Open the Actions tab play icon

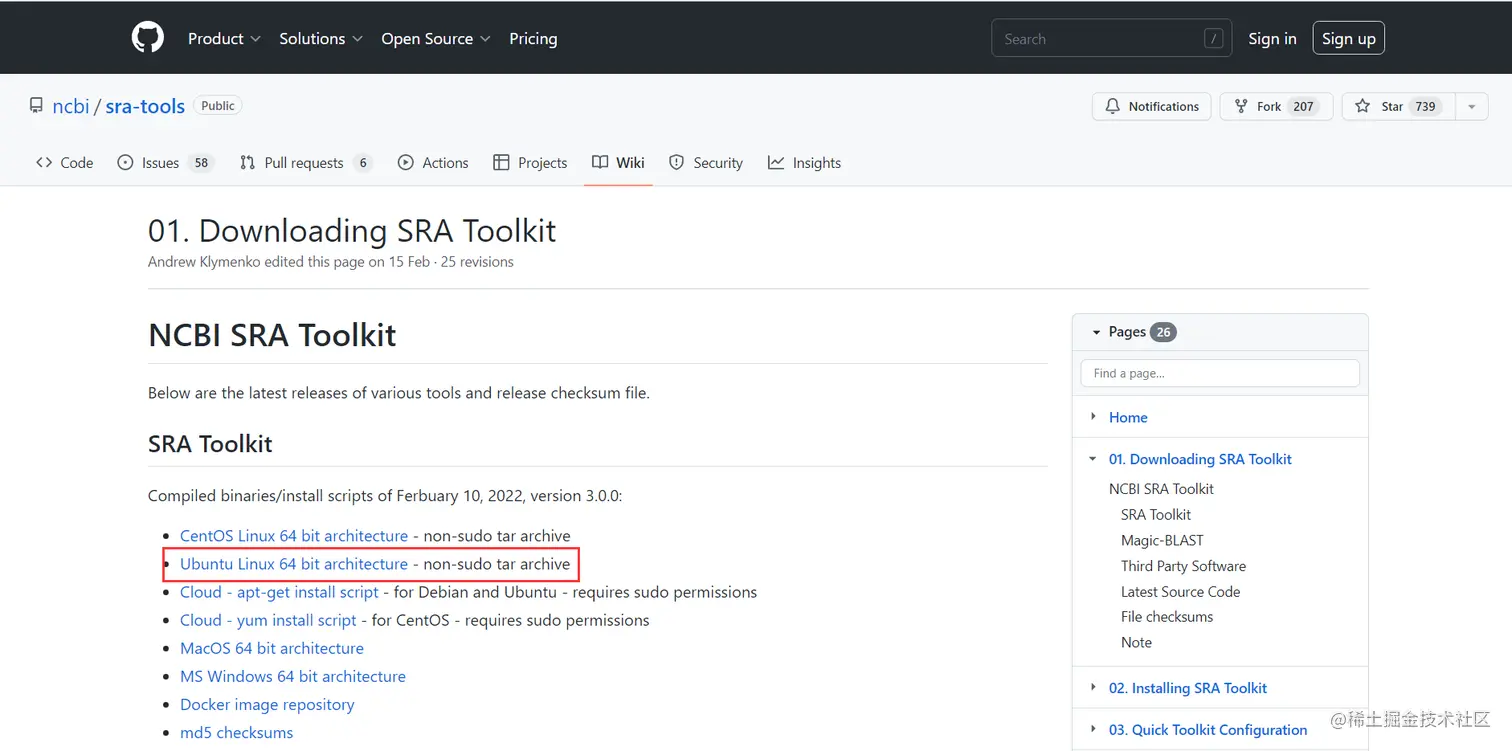pos(406,162)
